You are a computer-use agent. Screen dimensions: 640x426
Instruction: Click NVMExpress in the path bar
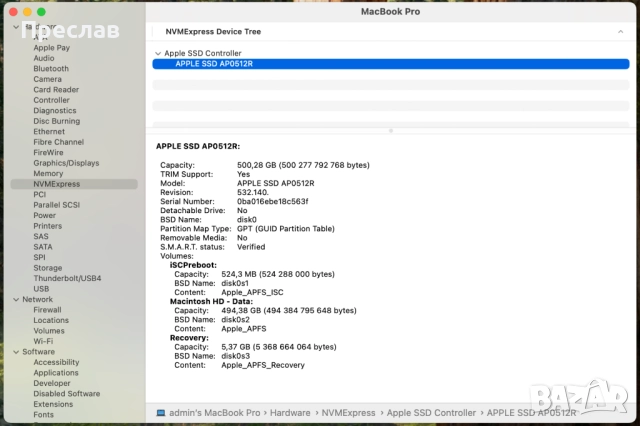tap(348, 413)
